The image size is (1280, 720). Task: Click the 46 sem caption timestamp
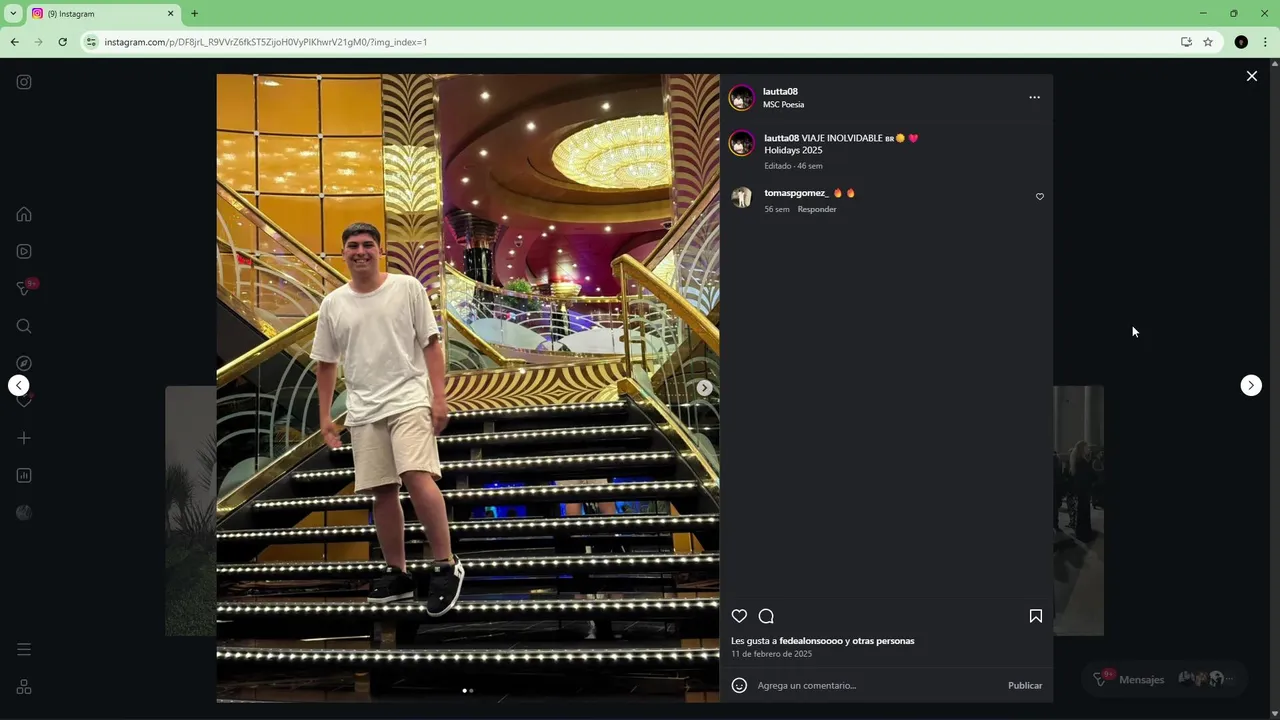(810, 166)
